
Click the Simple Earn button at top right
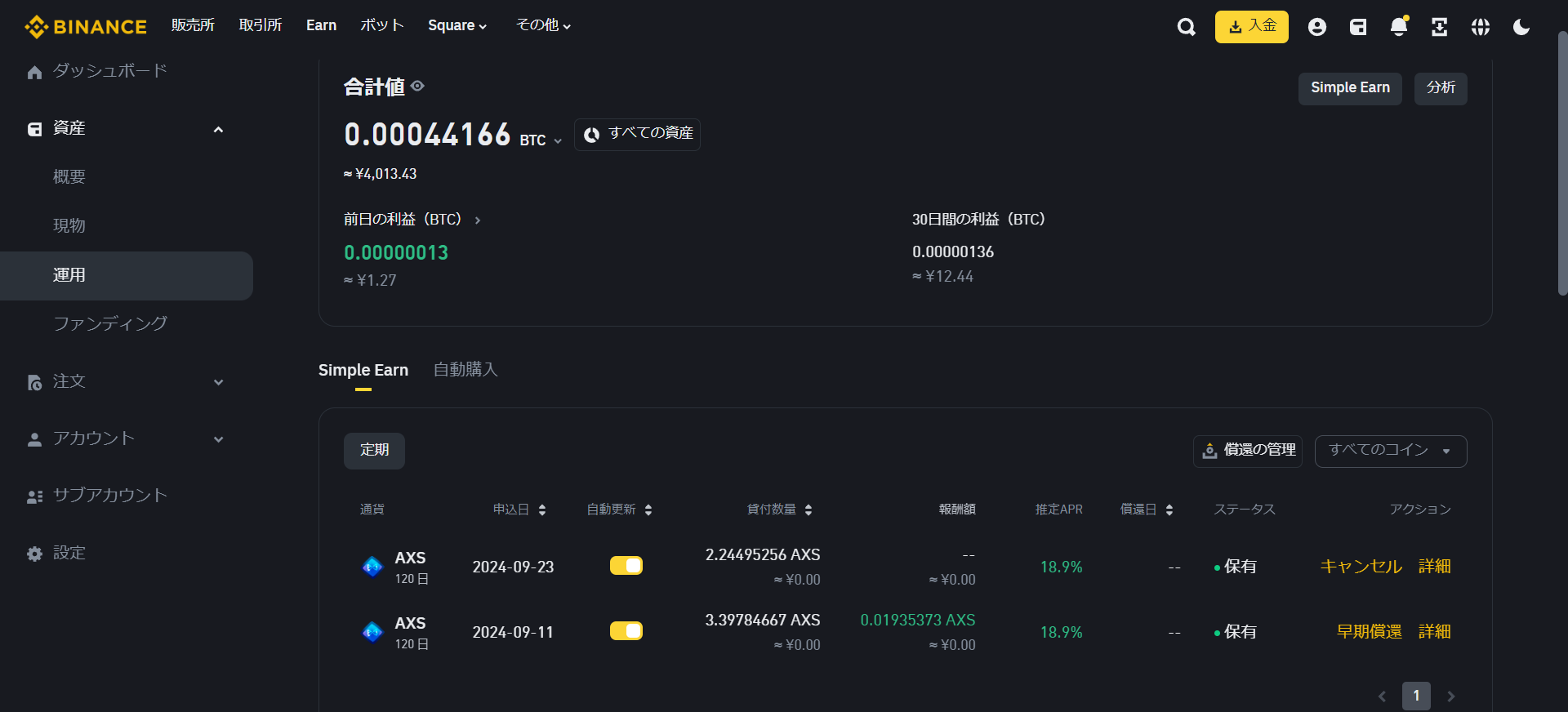point(1350,88)
